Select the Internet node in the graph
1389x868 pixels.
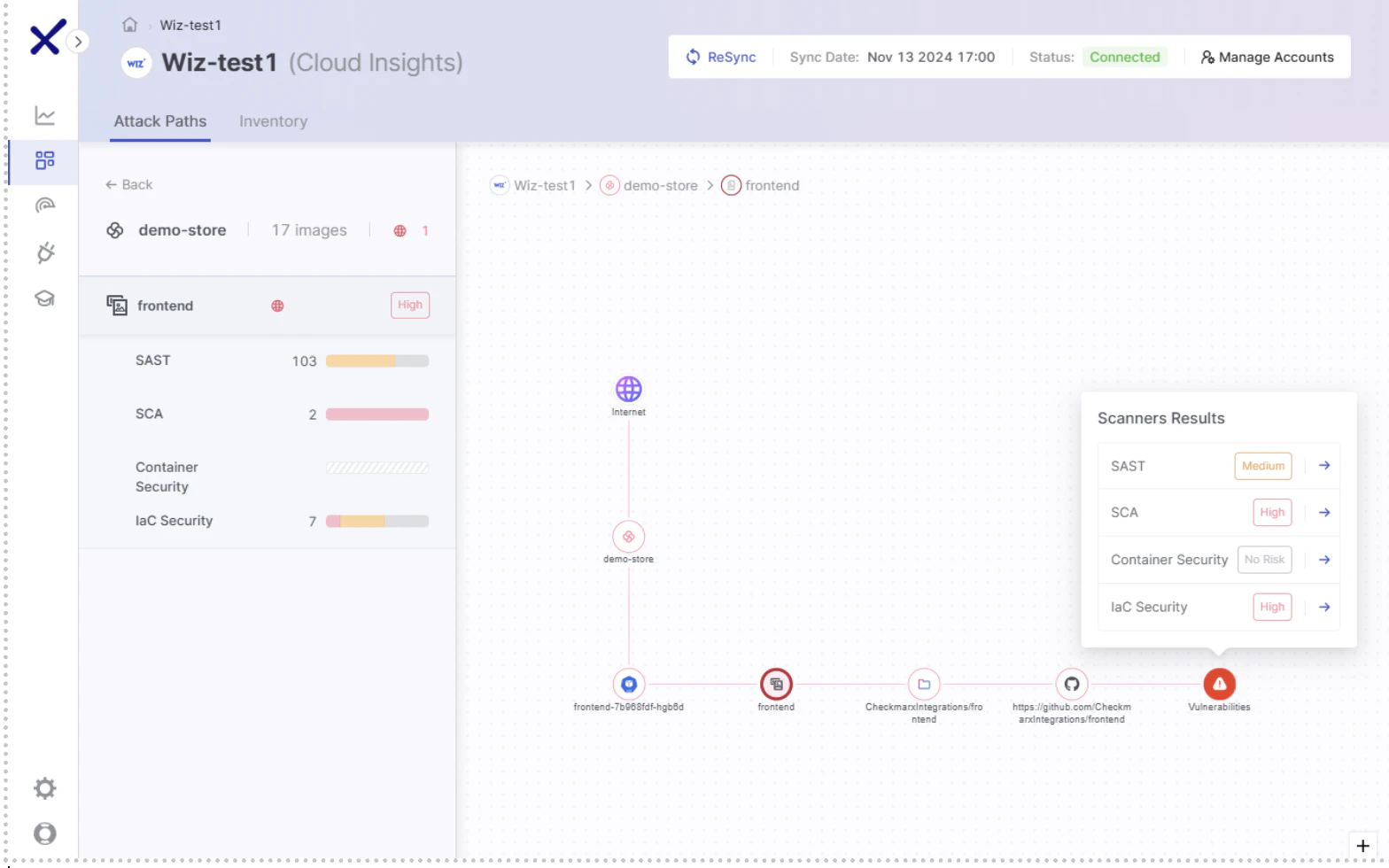629,389
